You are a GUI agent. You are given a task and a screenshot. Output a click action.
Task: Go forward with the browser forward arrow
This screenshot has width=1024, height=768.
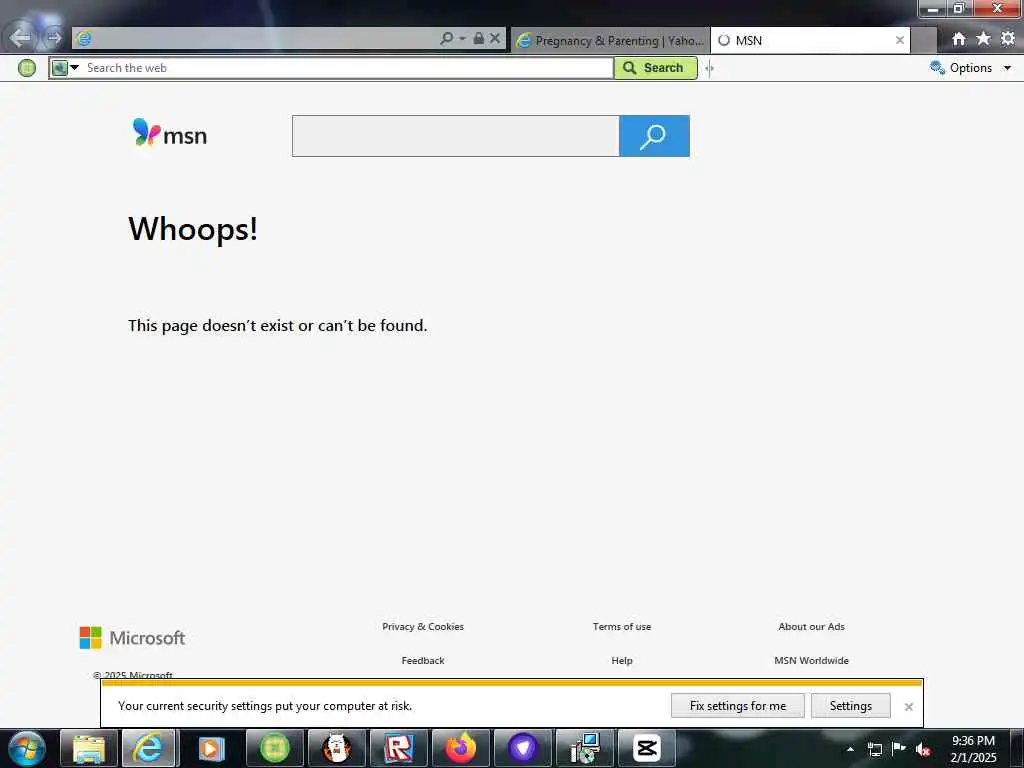[54, 38]
